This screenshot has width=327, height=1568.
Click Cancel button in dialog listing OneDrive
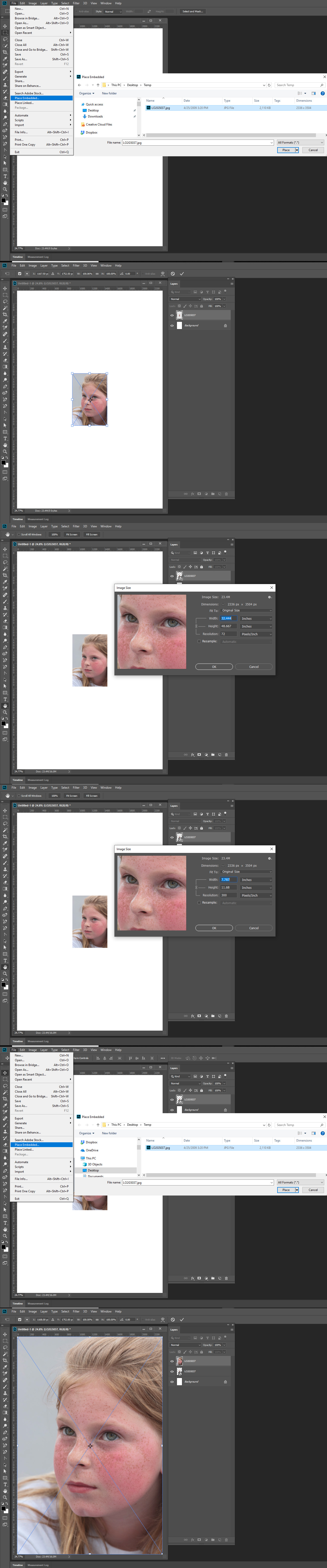[x=313, y=1190]
